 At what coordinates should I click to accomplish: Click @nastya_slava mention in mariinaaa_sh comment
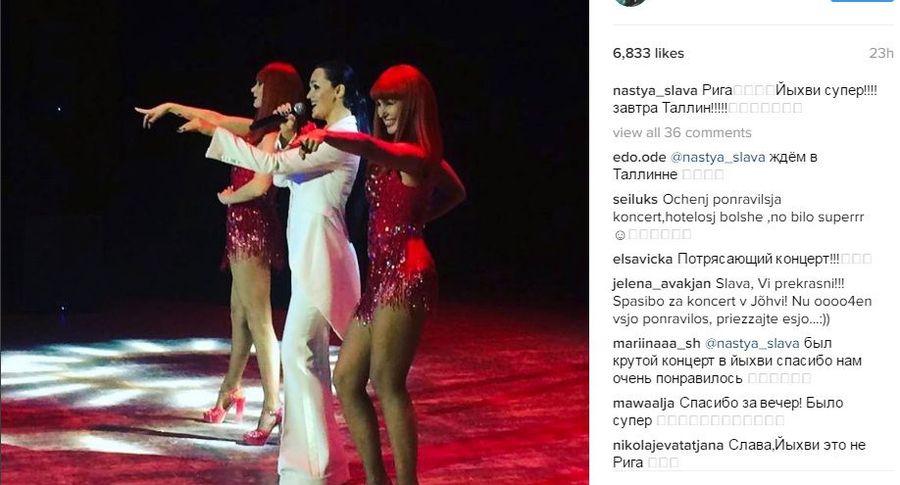(x=752, y=344)
